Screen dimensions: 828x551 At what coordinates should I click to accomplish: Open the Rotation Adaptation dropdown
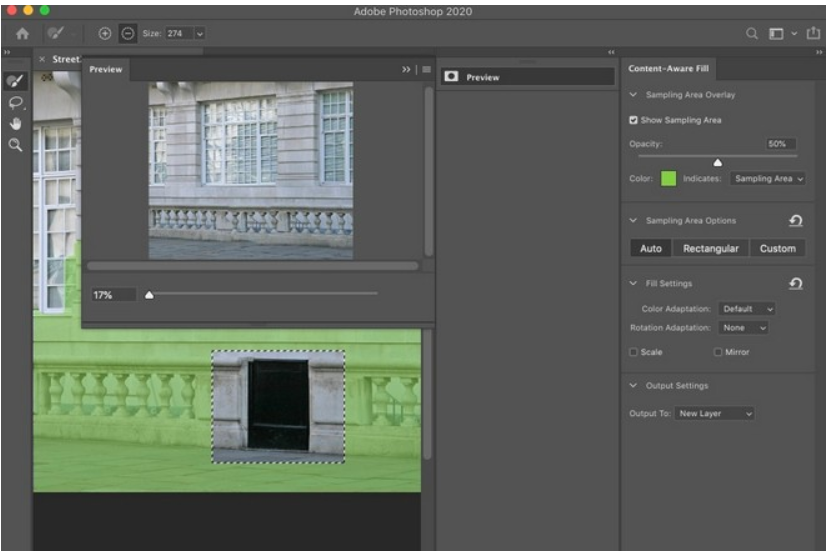tap(742, 328)
